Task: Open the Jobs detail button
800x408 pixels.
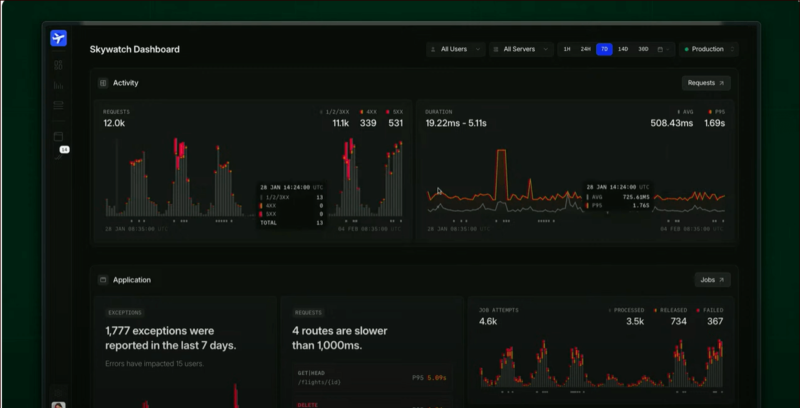Action: pyautogui.click(x=712, y=280)
